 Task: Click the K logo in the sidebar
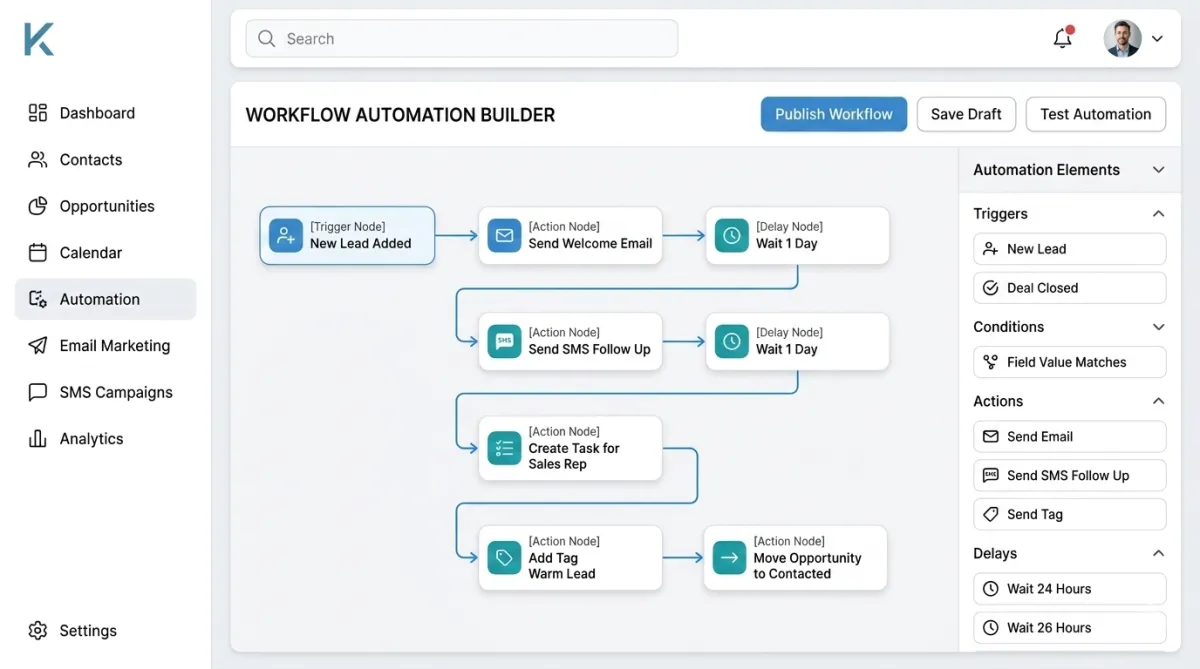coord(39,39)
